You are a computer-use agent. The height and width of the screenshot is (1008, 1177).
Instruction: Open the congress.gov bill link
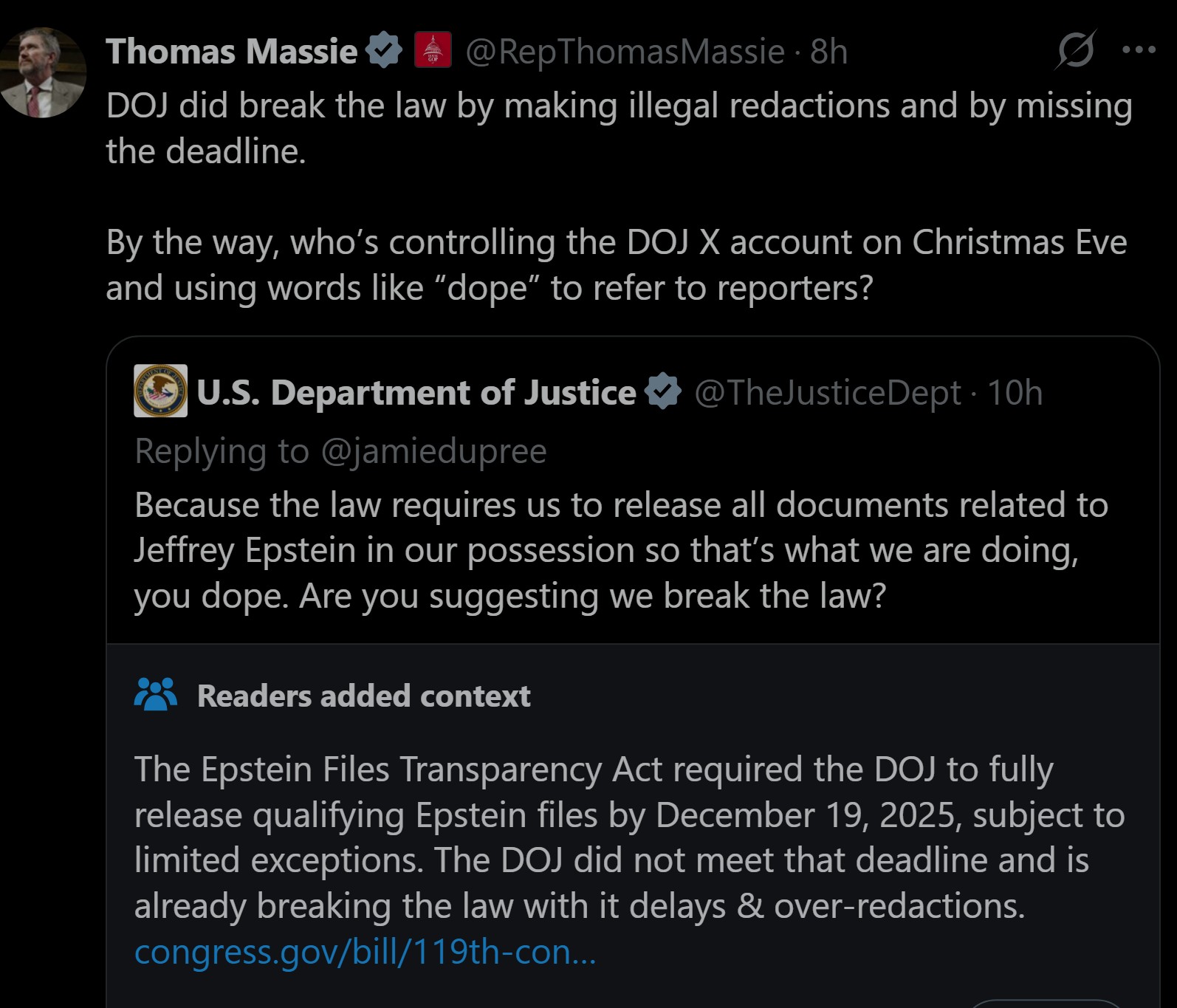click(x=365, y=952)
